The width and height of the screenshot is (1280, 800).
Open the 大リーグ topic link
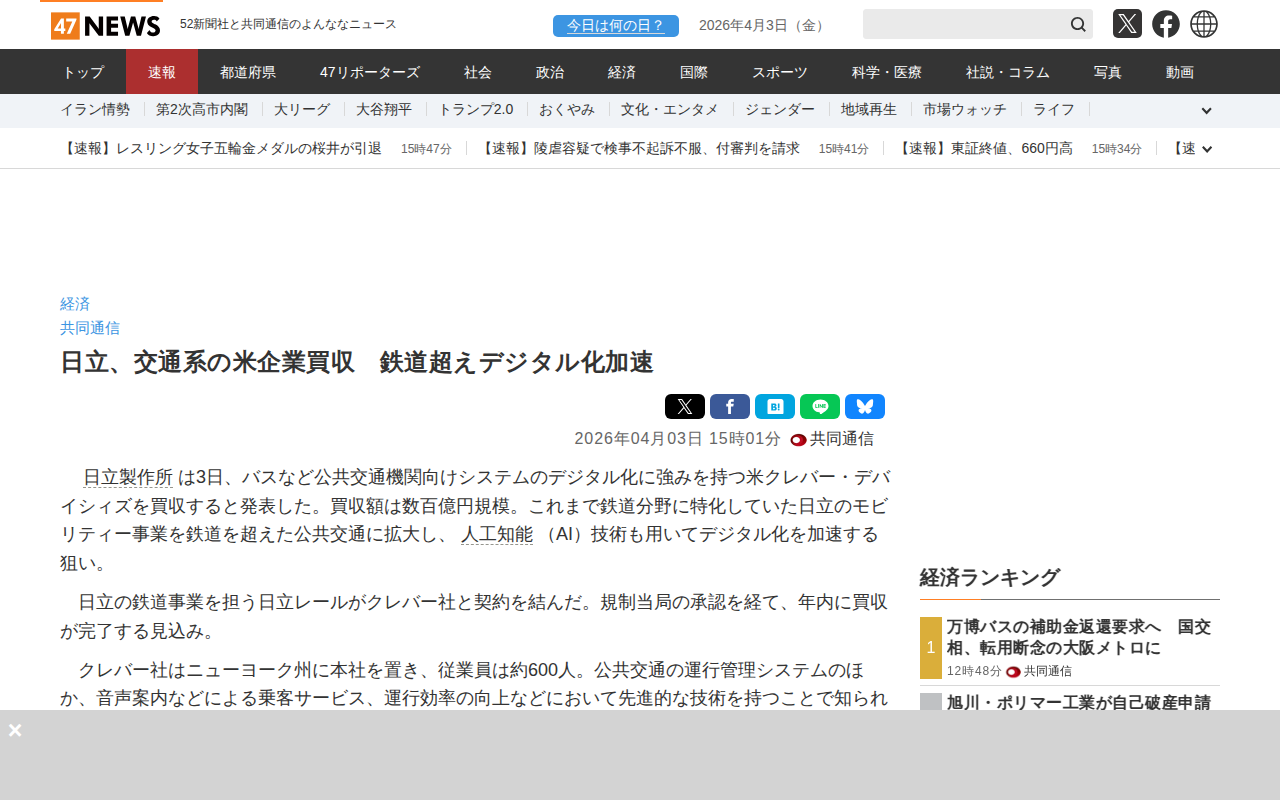click(x=302, y=110)
